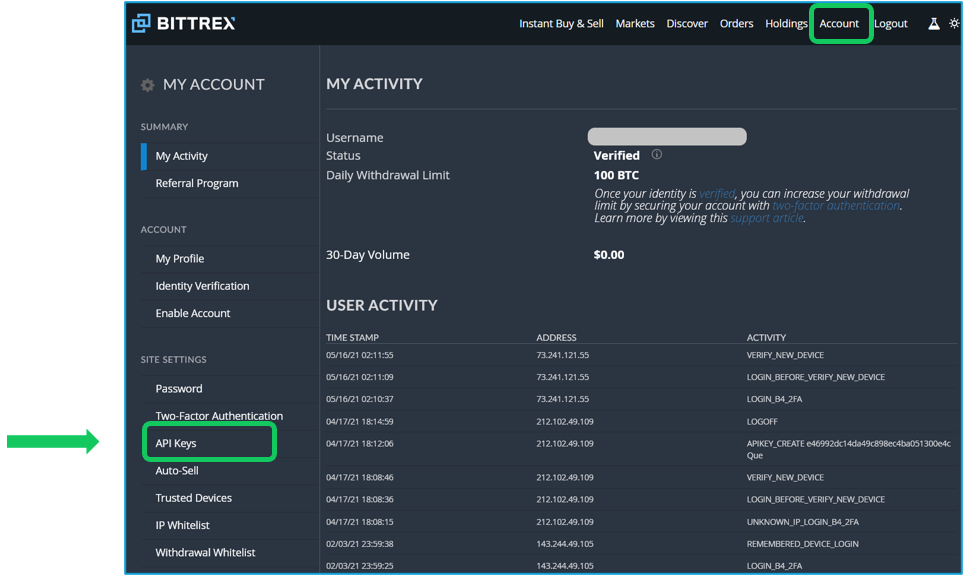Click the REMEMBERED_DEVICE_LOGIN entry
Viewport: 966px width, 577px height.
803,544
